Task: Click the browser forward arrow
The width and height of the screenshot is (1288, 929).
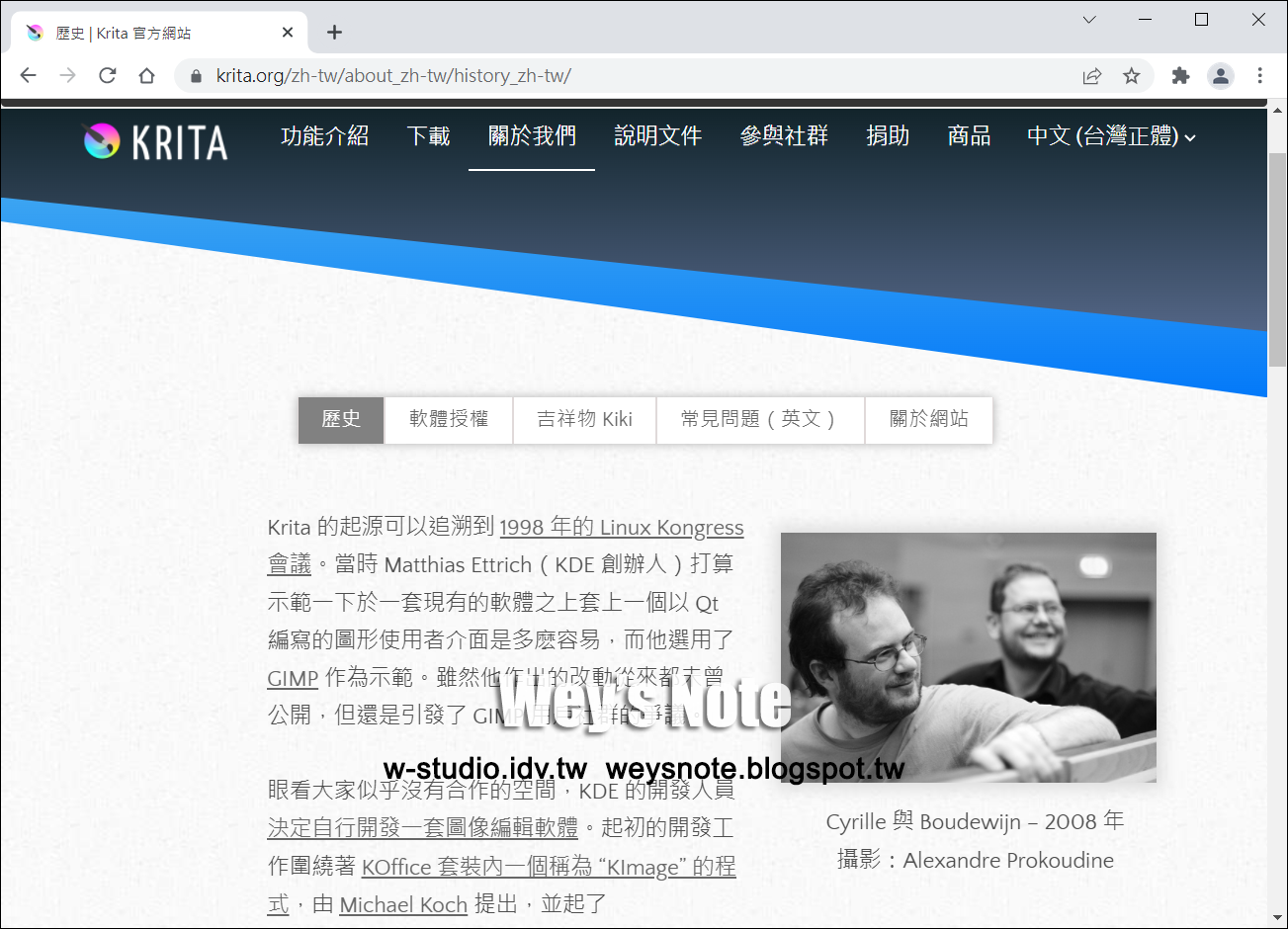Action: tap(68, 75)
